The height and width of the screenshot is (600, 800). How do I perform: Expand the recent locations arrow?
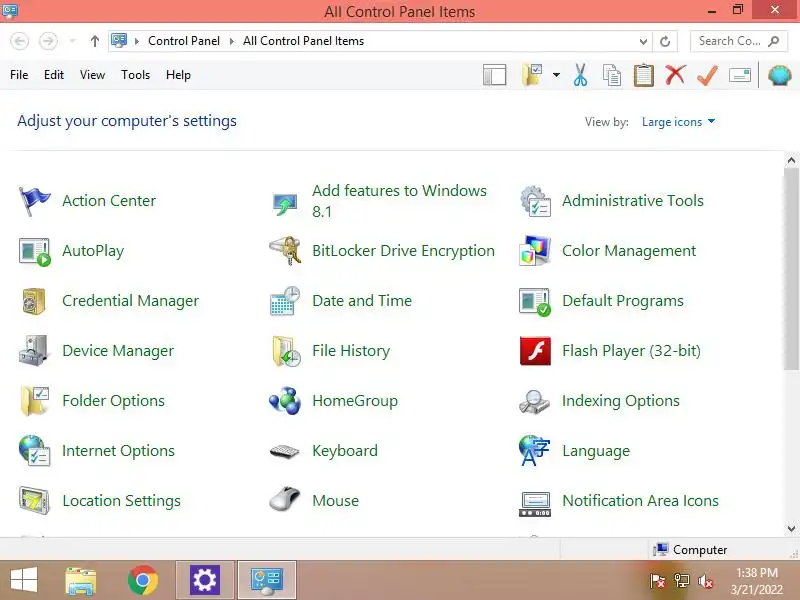tap(72, 41)
